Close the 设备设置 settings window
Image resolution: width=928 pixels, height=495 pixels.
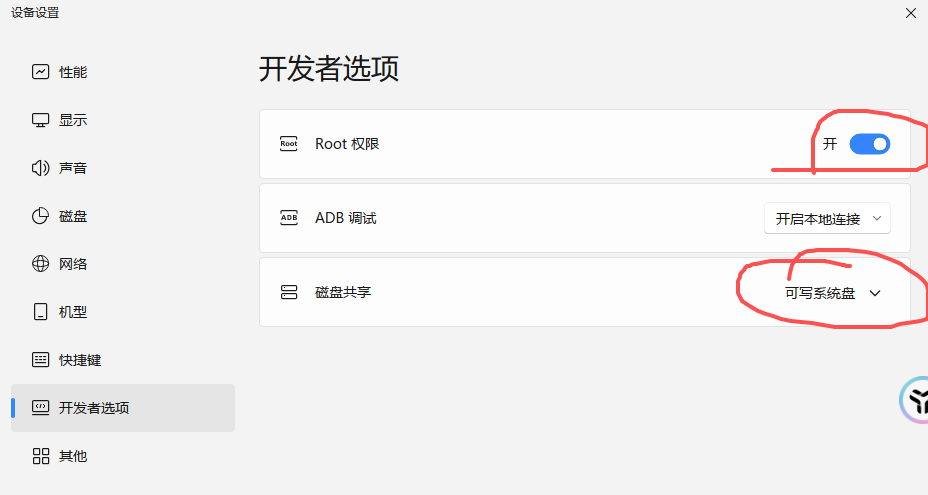click(x=910, y=13)
